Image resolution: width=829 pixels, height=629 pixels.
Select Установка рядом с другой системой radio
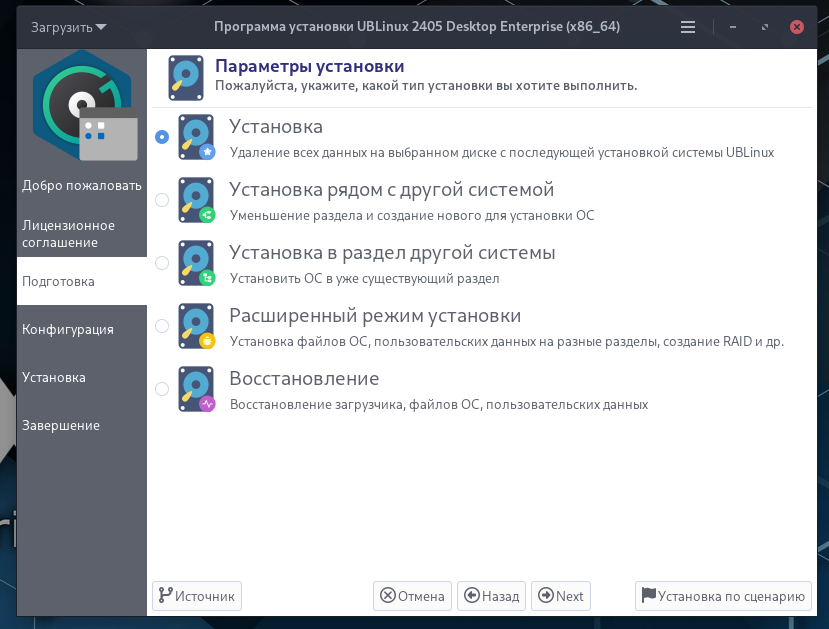click(162, 200)
